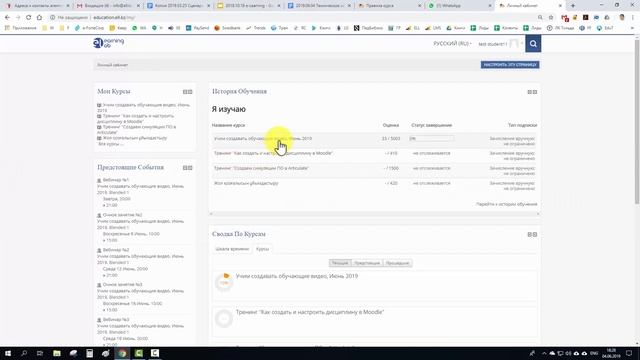Open block controls icons in Сводка По Курсам
Image resolution: width=640 pixels, height=360 pixels.
pos(532,234)
